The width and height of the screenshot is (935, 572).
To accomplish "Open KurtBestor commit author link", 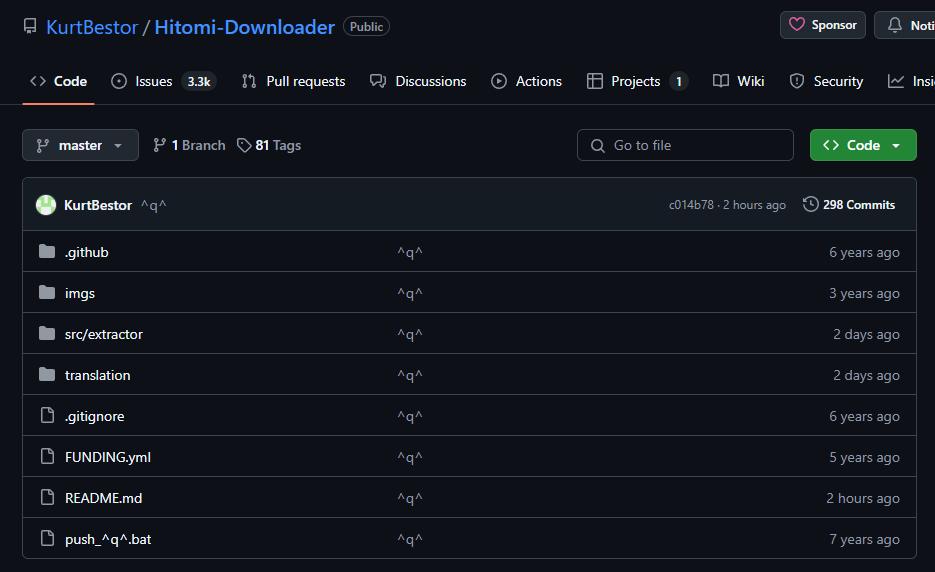I will tap(98, 205).
